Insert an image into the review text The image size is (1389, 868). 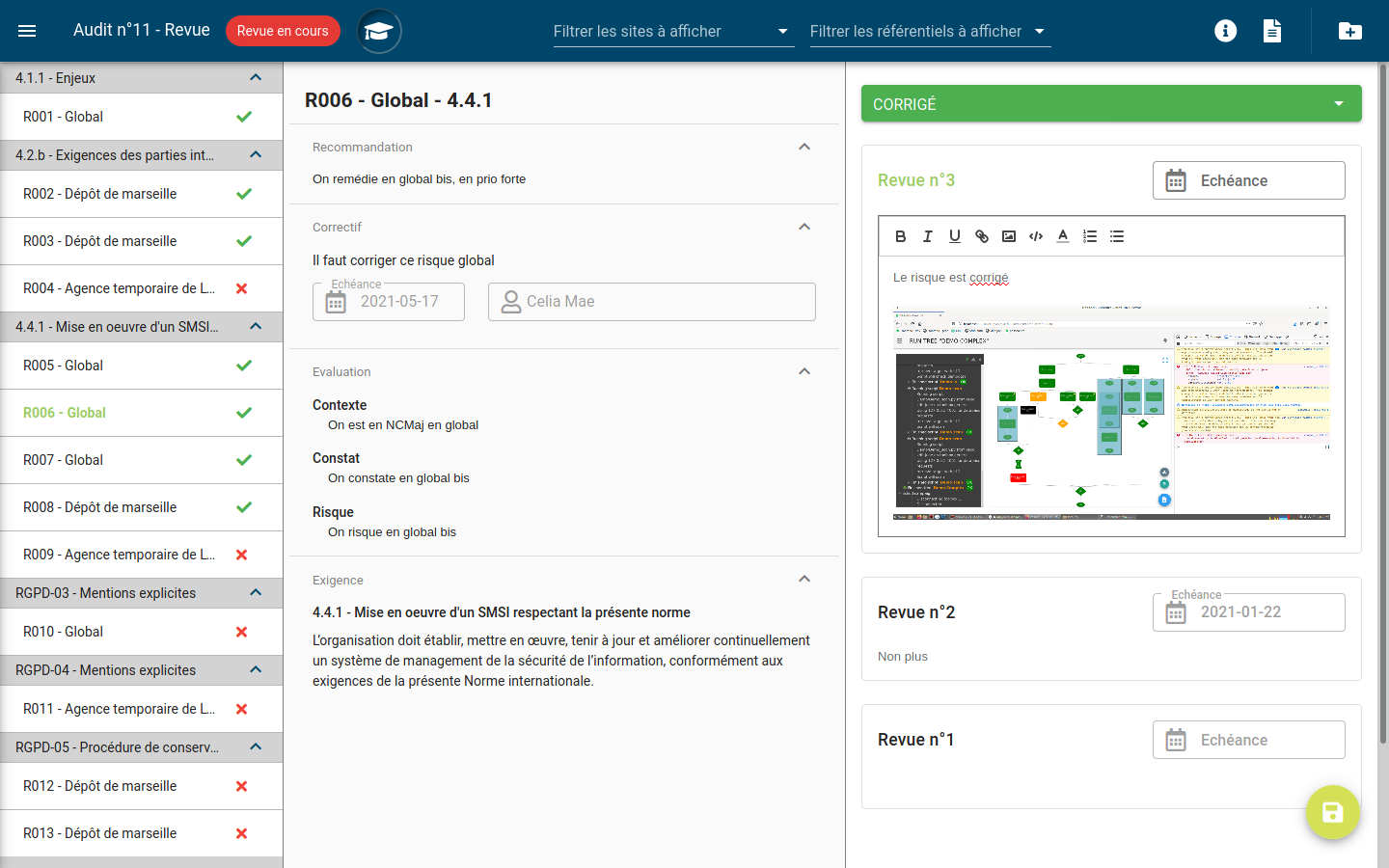tap(1008, 236)
